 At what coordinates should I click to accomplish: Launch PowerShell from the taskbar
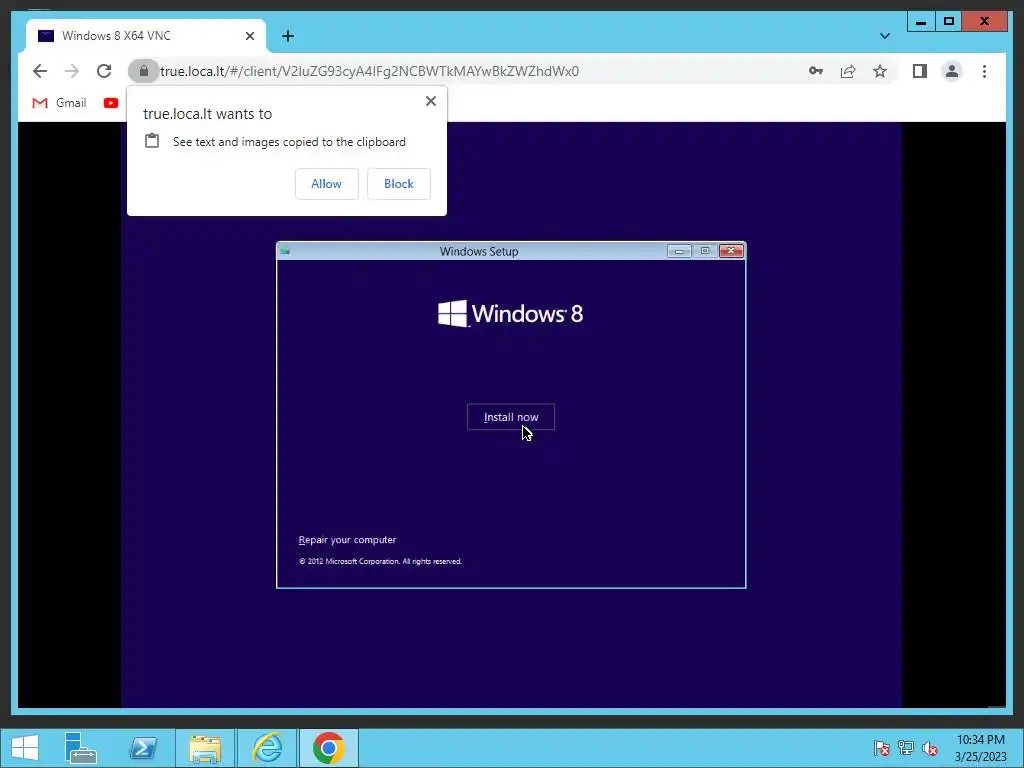pos(142,748)
